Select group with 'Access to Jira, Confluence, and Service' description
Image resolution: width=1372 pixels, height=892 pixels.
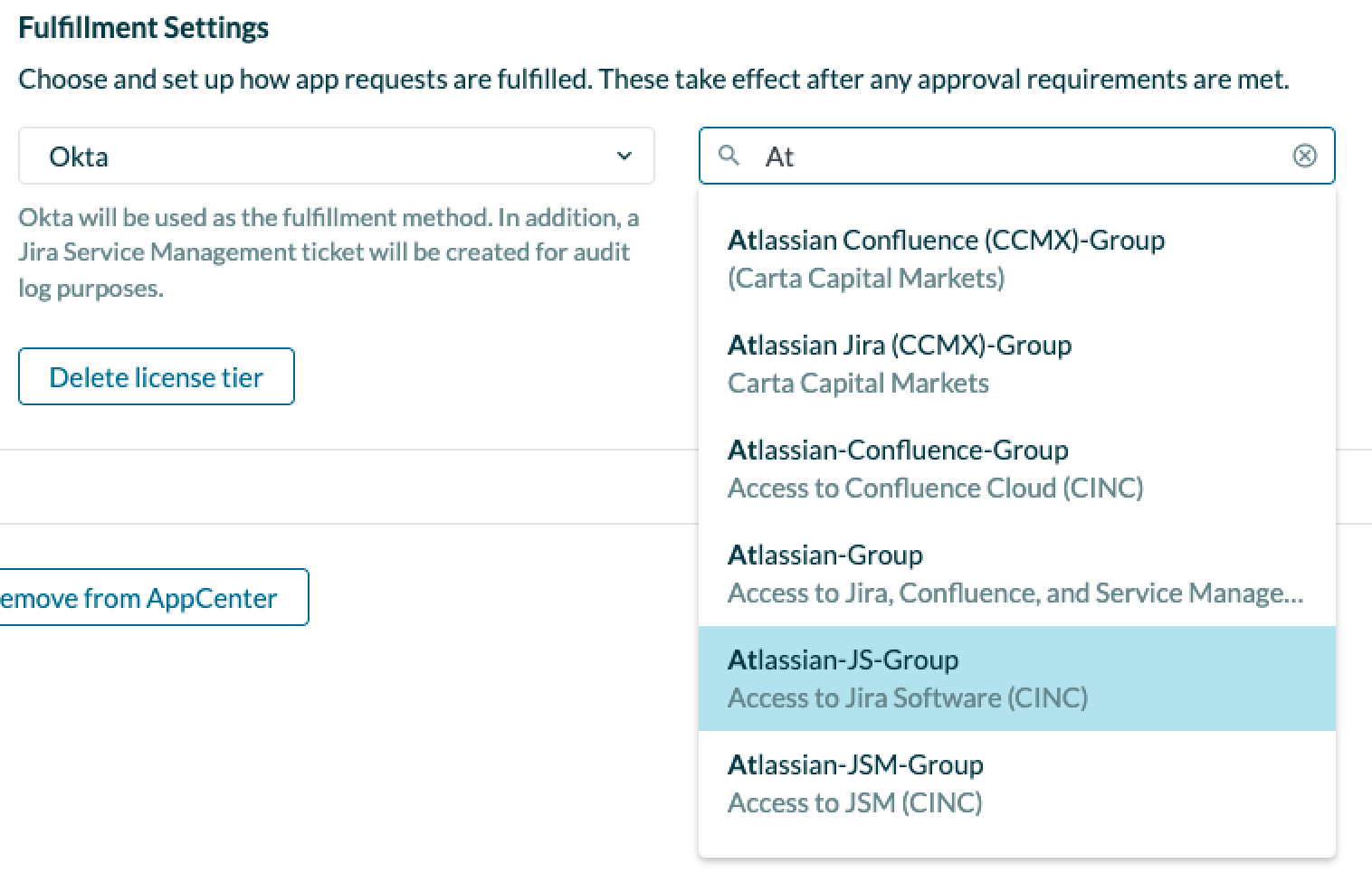(x=1015, y=593)
